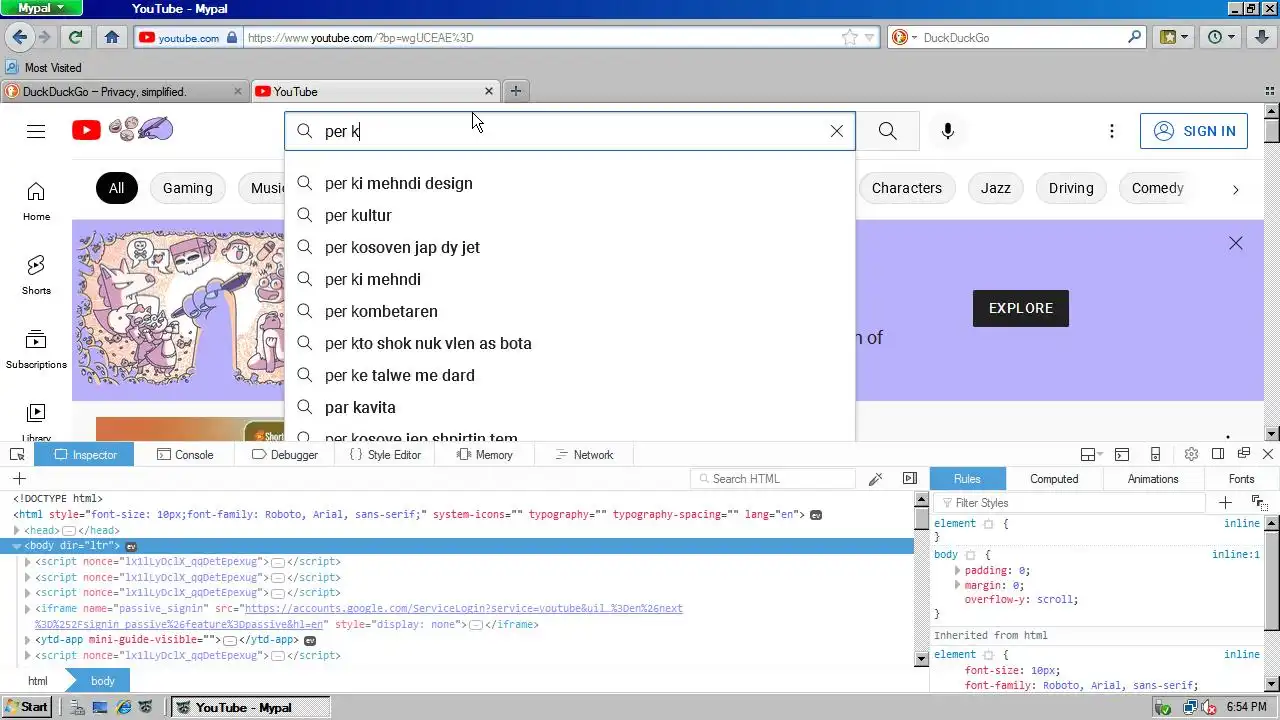This screenshot has height=720, width=1280.
Task: Open the Style Editor tab
Action: (385, 455)
